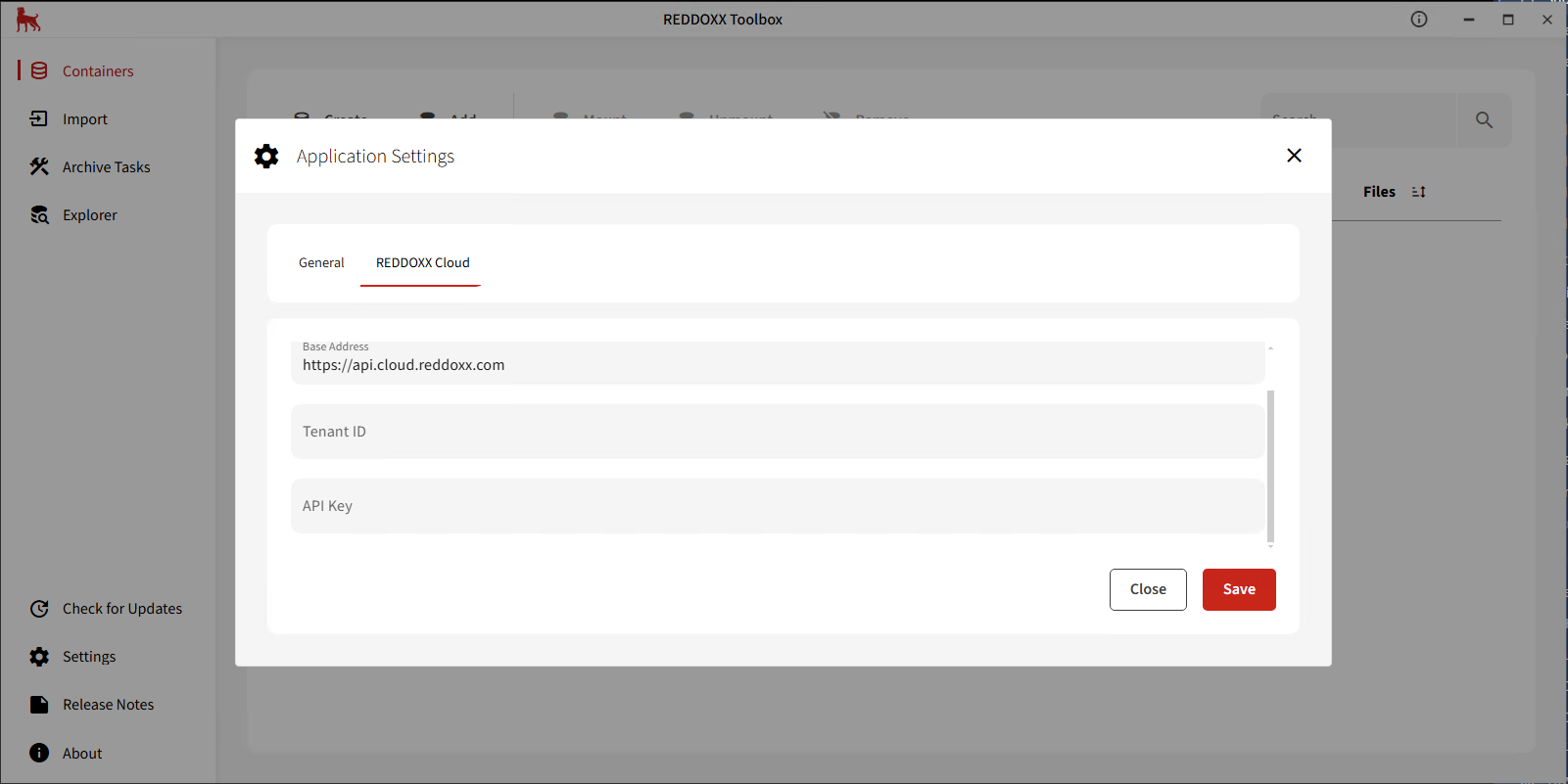
Task: Close the REDDOXX Toolbox window
Action: 1547,20
